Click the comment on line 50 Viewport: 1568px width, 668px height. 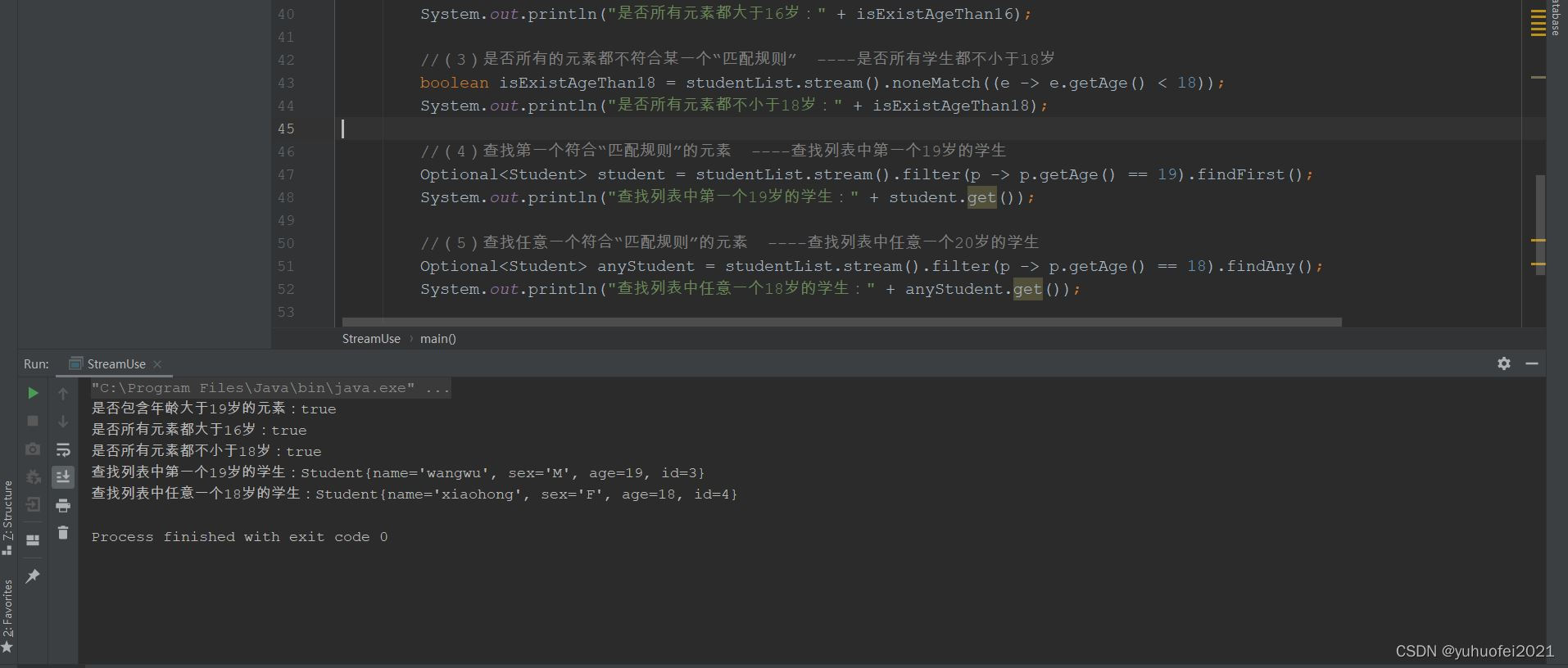pos(729,242)
